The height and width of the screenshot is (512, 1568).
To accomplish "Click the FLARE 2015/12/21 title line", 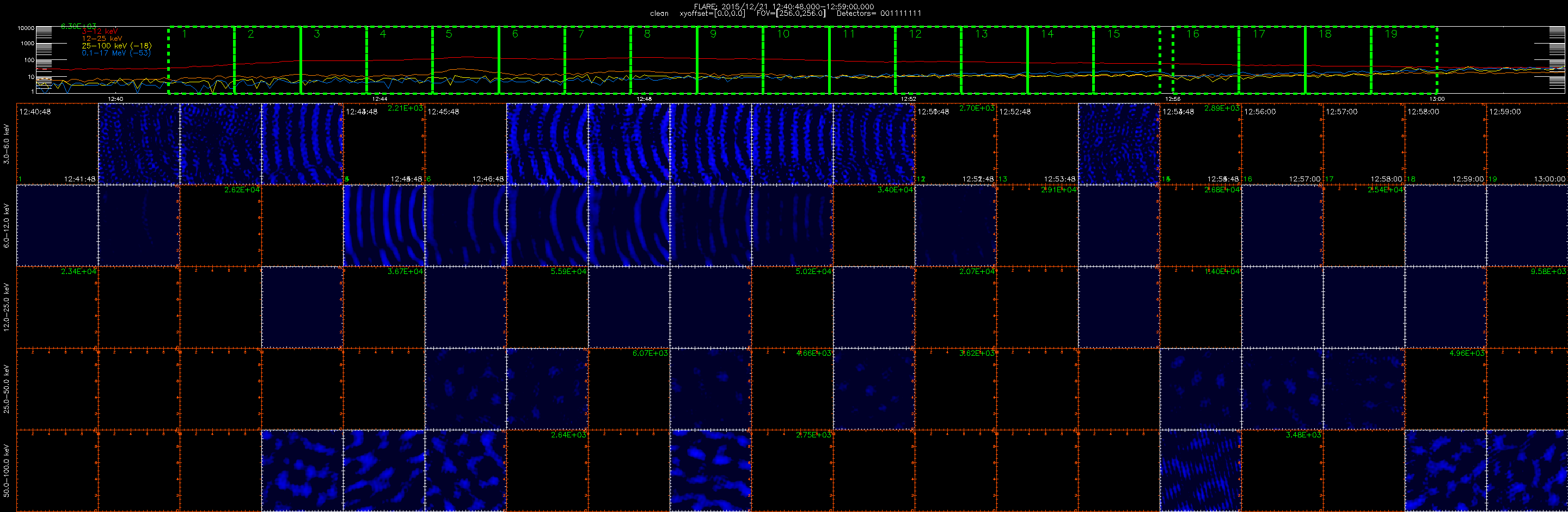I will tap(784, 7).
